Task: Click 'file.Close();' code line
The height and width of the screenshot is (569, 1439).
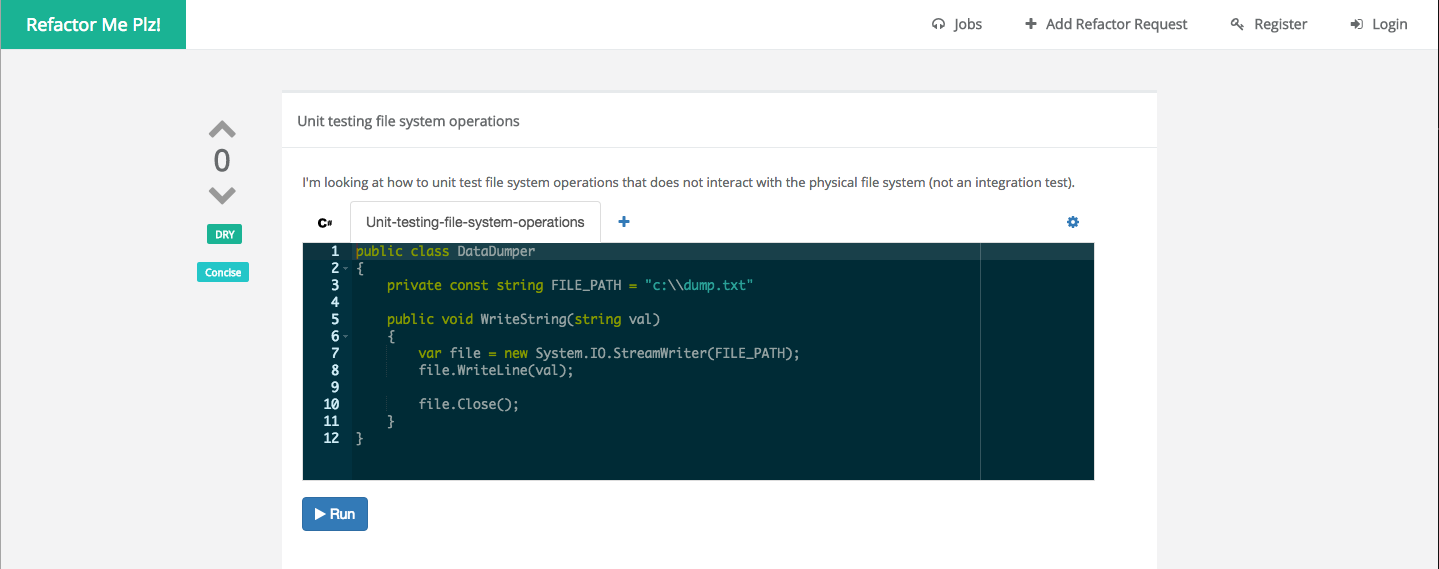Action: coord(469,404)
